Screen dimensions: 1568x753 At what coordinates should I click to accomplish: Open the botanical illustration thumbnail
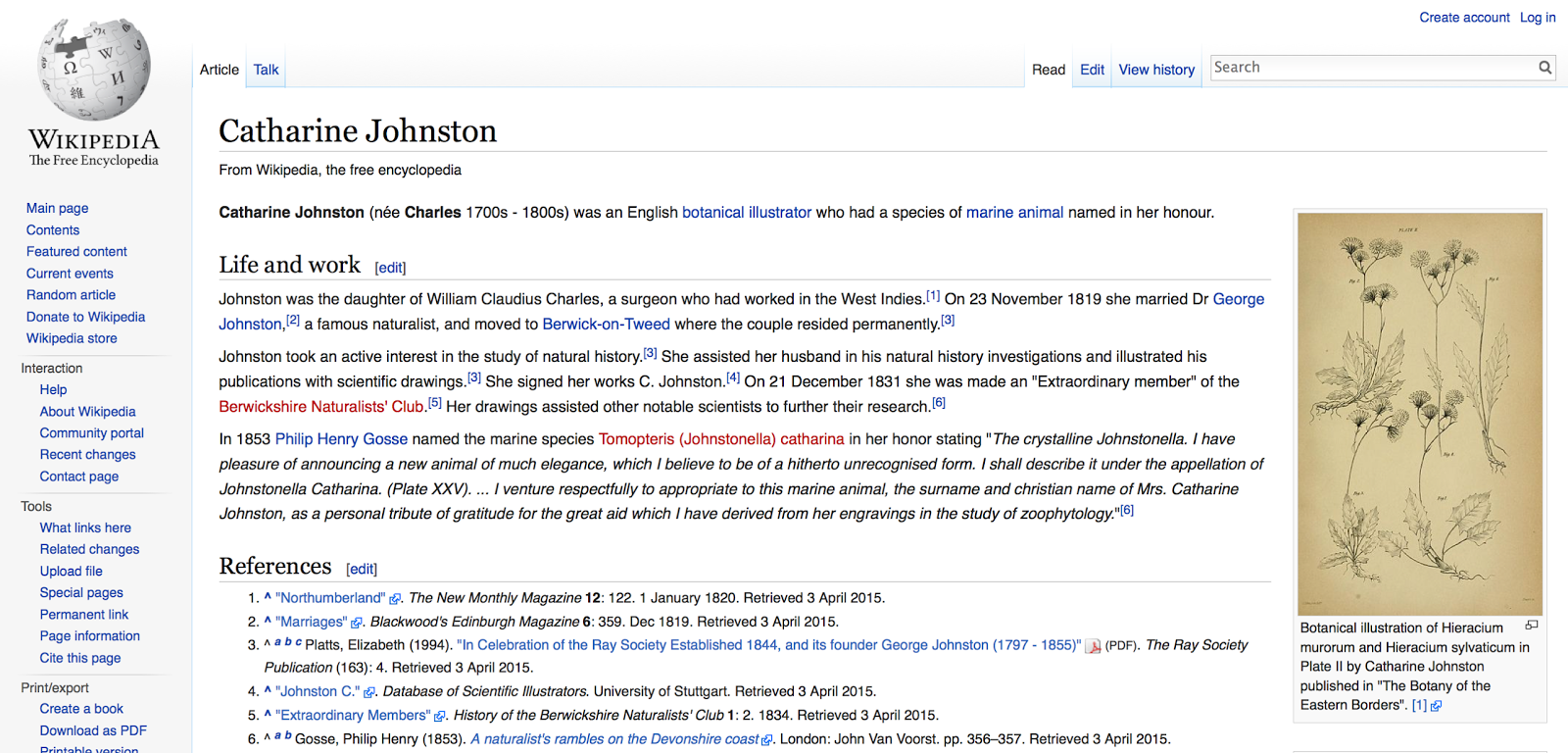[x=1419, y=414]
